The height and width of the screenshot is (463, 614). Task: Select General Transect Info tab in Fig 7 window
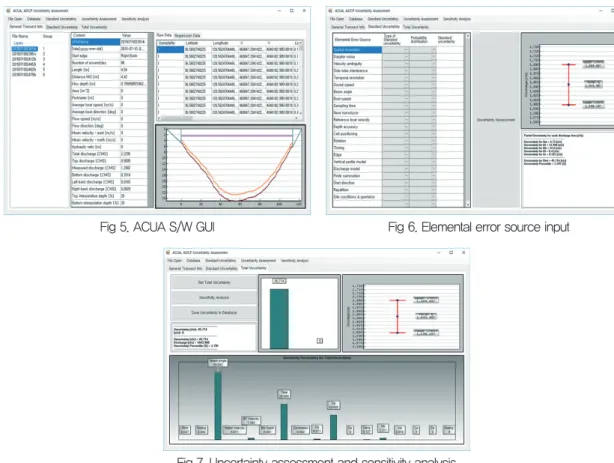click(x=185, y=269)
